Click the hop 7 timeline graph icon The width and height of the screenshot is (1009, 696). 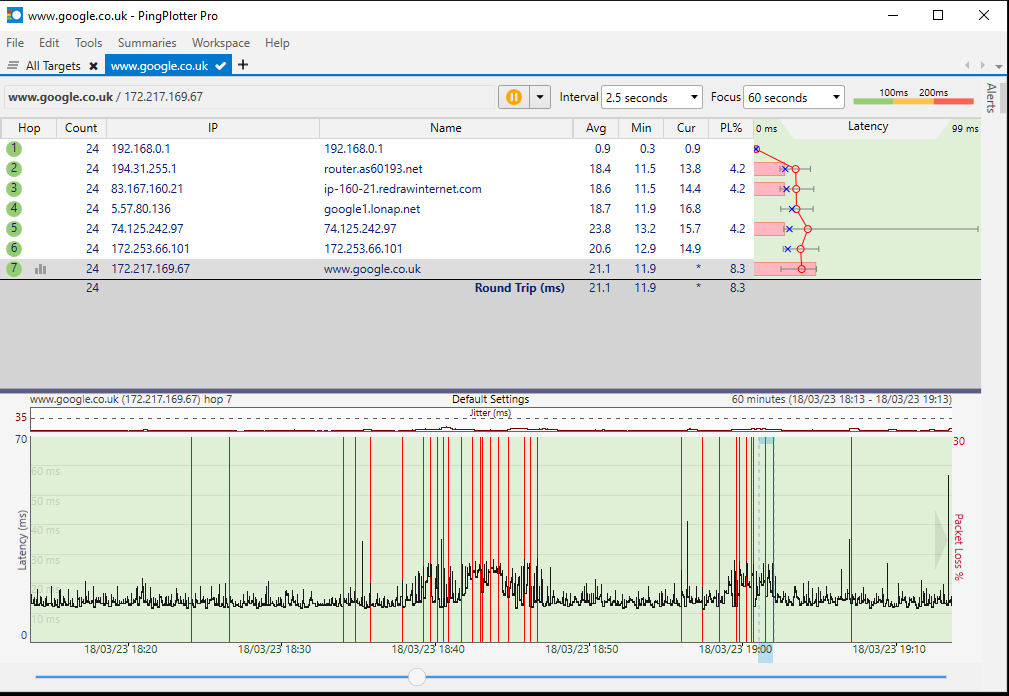41,269
